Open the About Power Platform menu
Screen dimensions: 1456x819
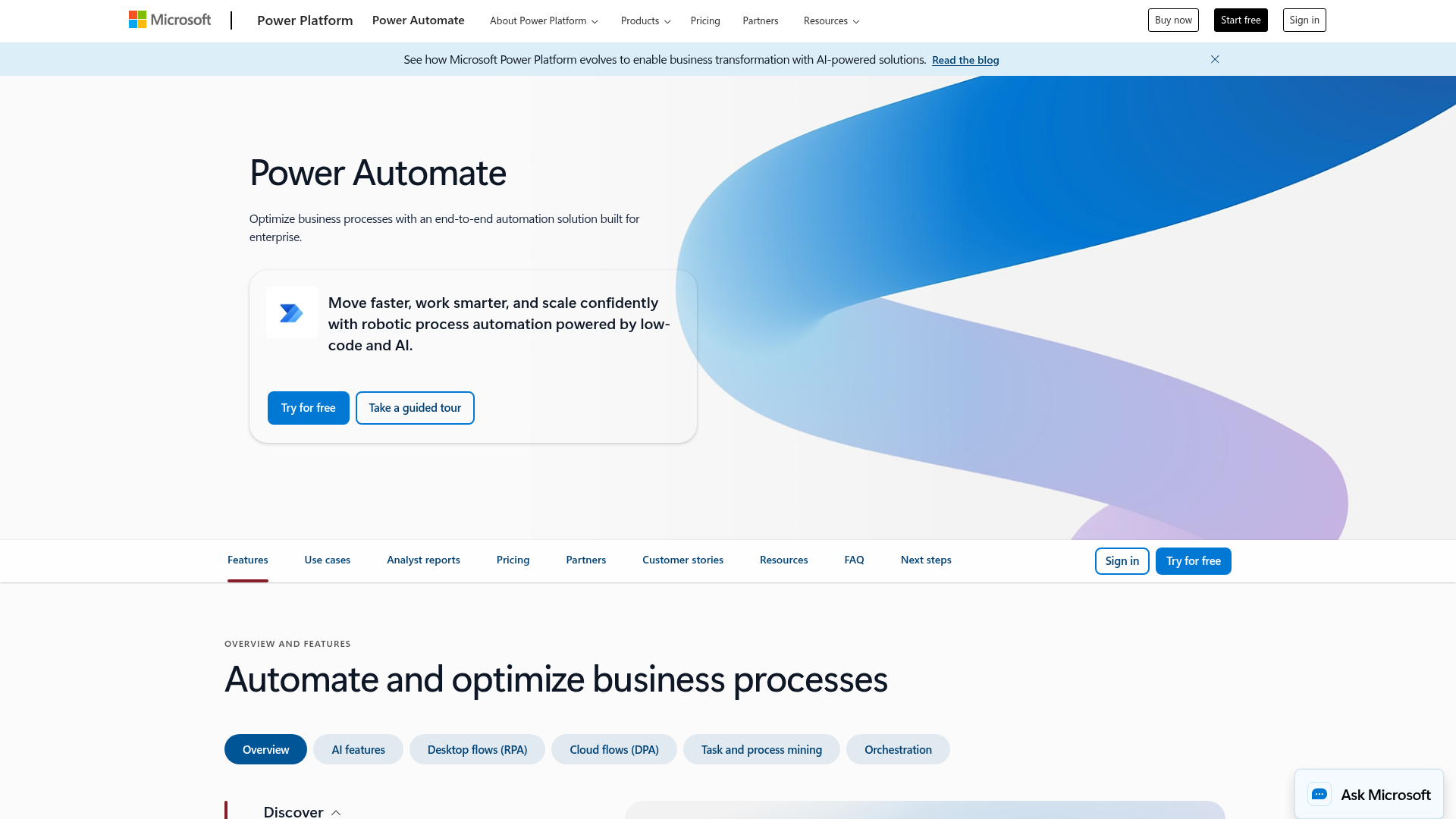pos(542,20)
